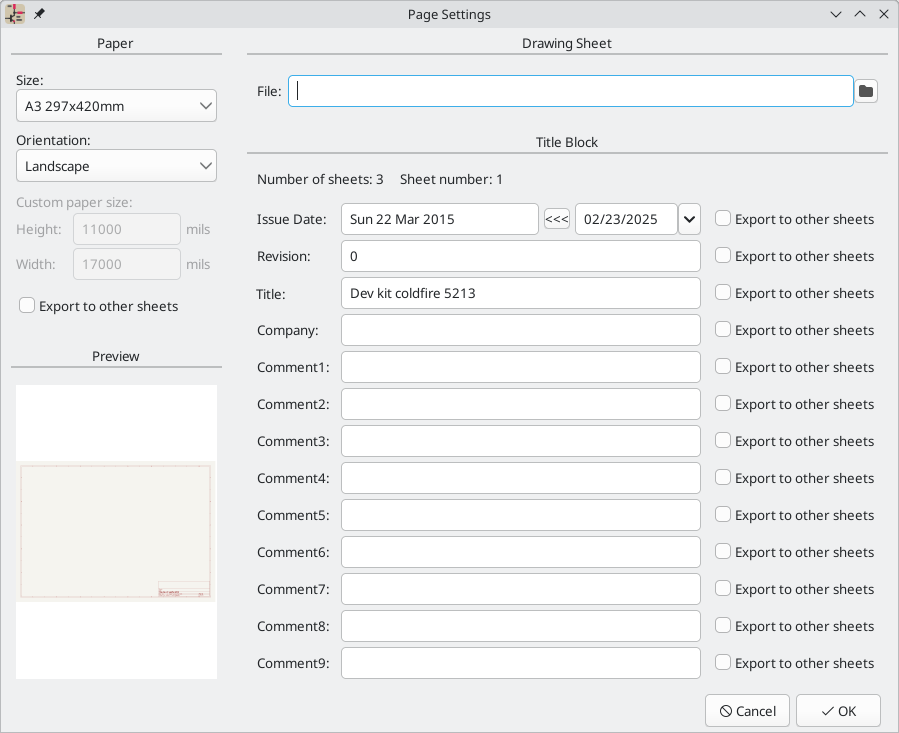Toggle export of paper settings to other sheets

tap(27, 305)
